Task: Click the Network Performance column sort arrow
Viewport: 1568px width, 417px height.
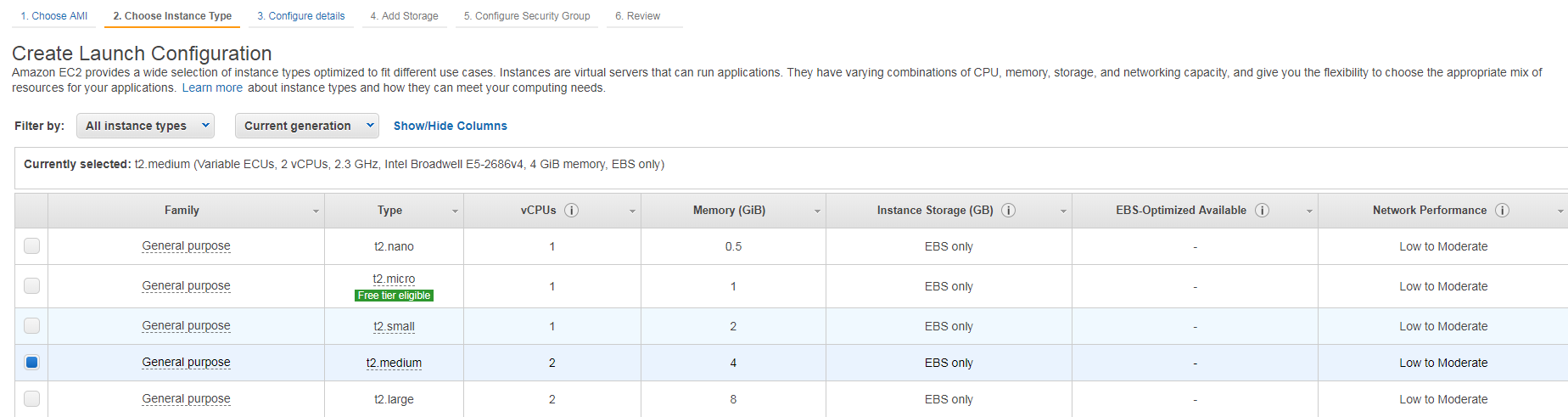Action: pos(1560,211)
